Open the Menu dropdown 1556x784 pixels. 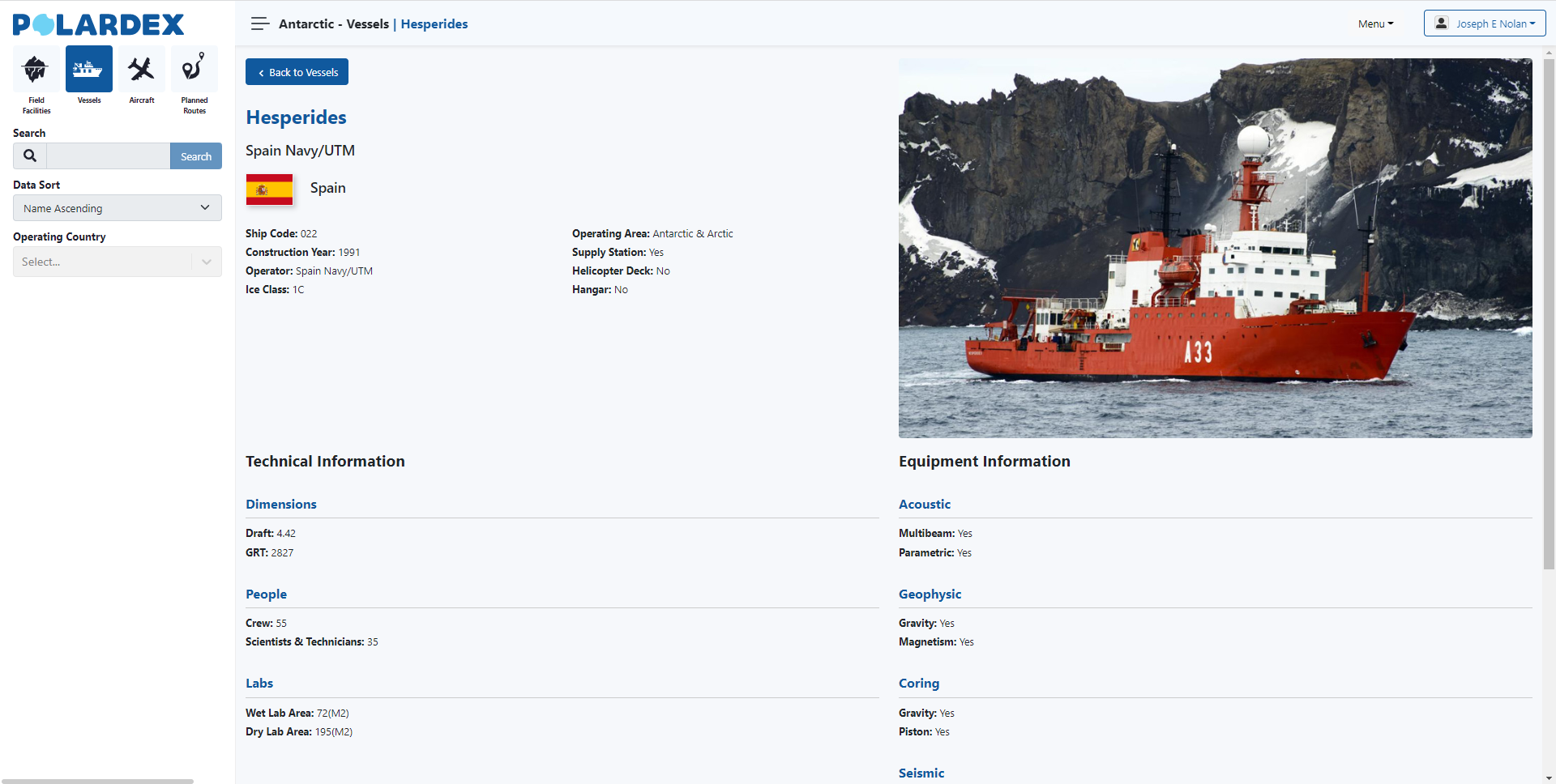point(1375,24)
